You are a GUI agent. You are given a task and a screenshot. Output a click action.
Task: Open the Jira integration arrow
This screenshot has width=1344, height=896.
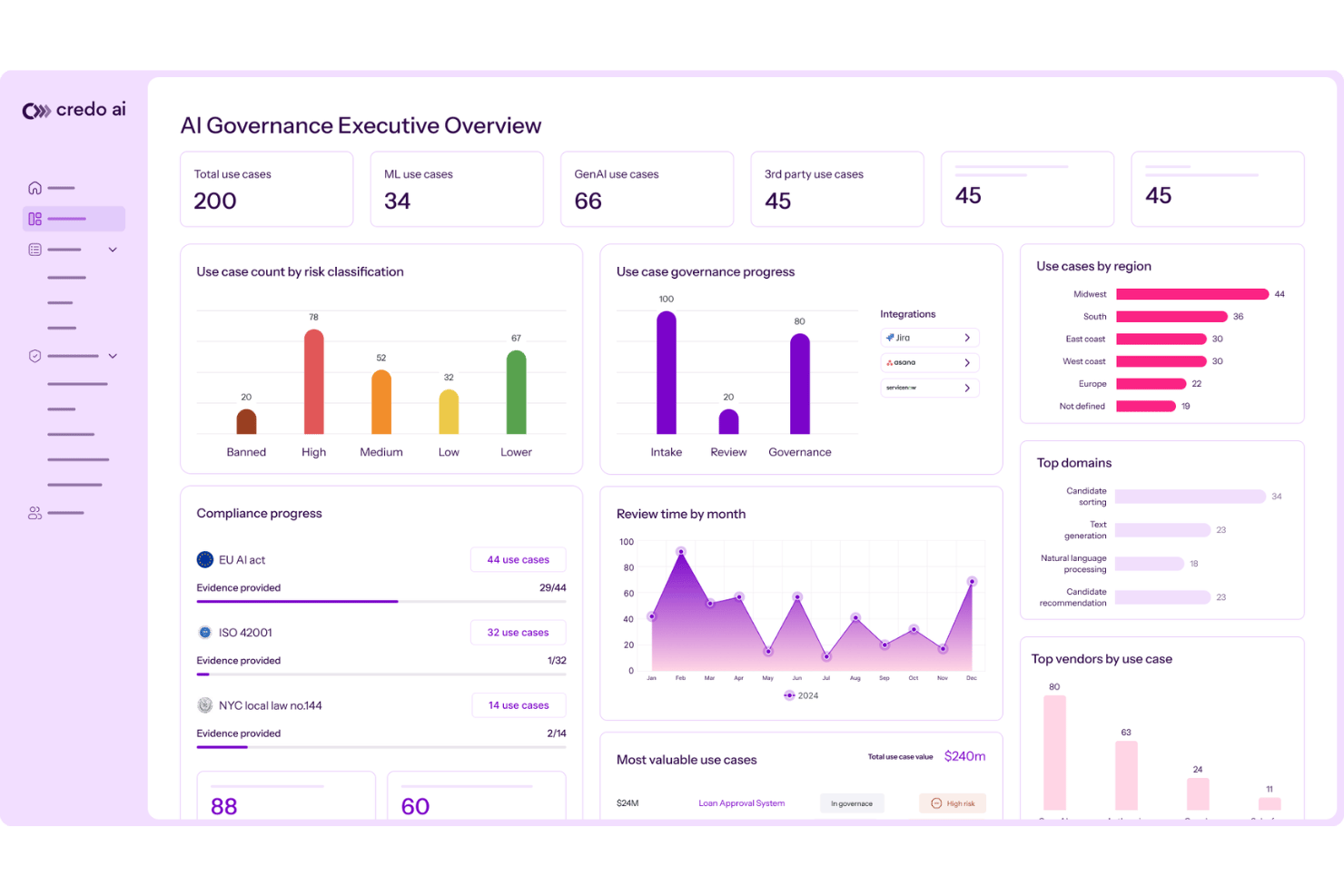point(967,338)
